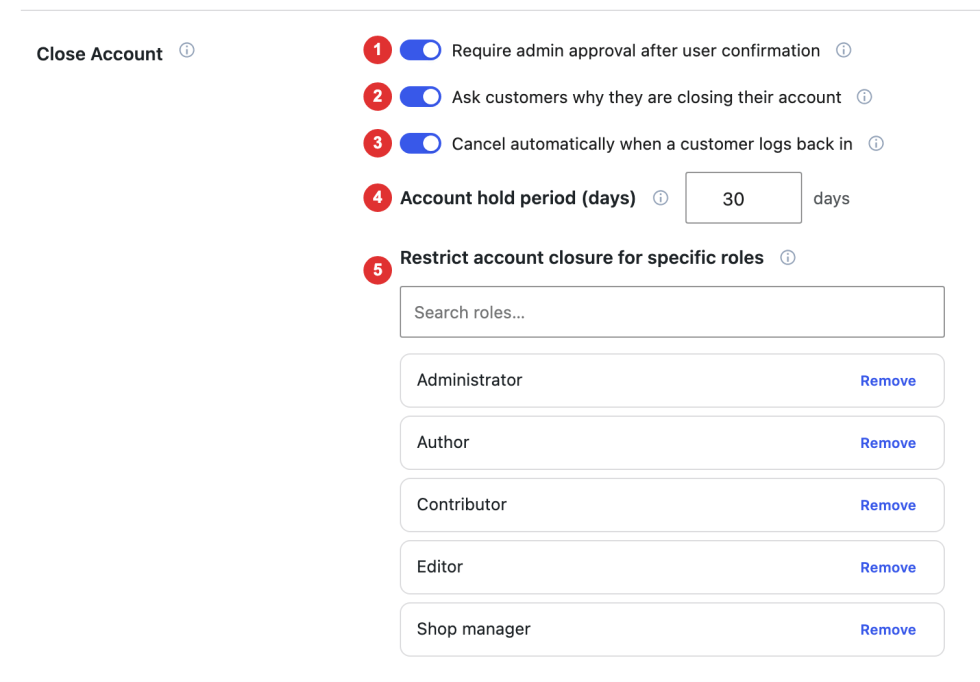The width and height of the screenshot is (980, 682).
Task: Open info icon for restrict roles section
Action: 788,258
